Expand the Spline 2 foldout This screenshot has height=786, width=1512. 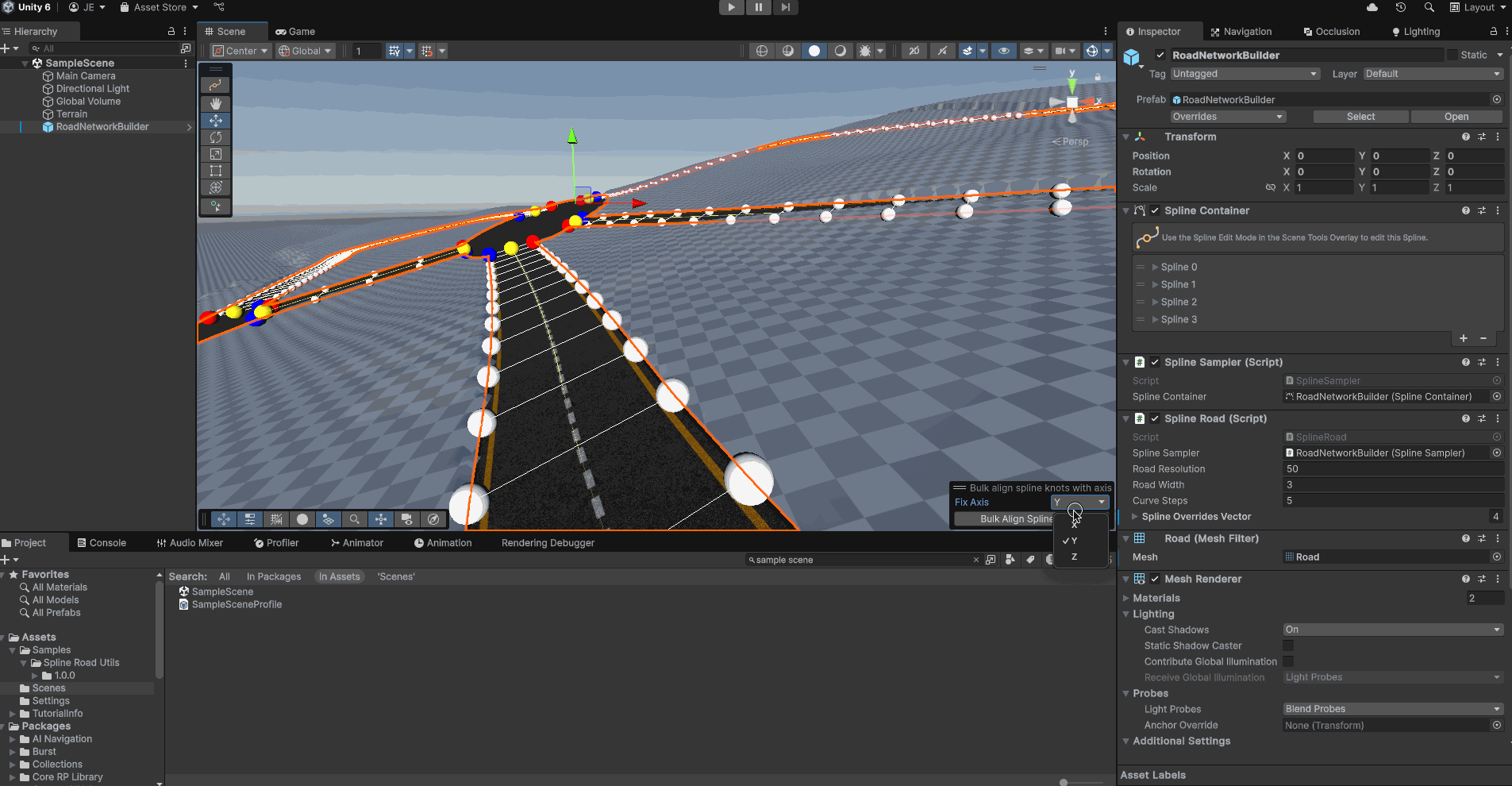pyautogui.click(x=1155, y=302)
